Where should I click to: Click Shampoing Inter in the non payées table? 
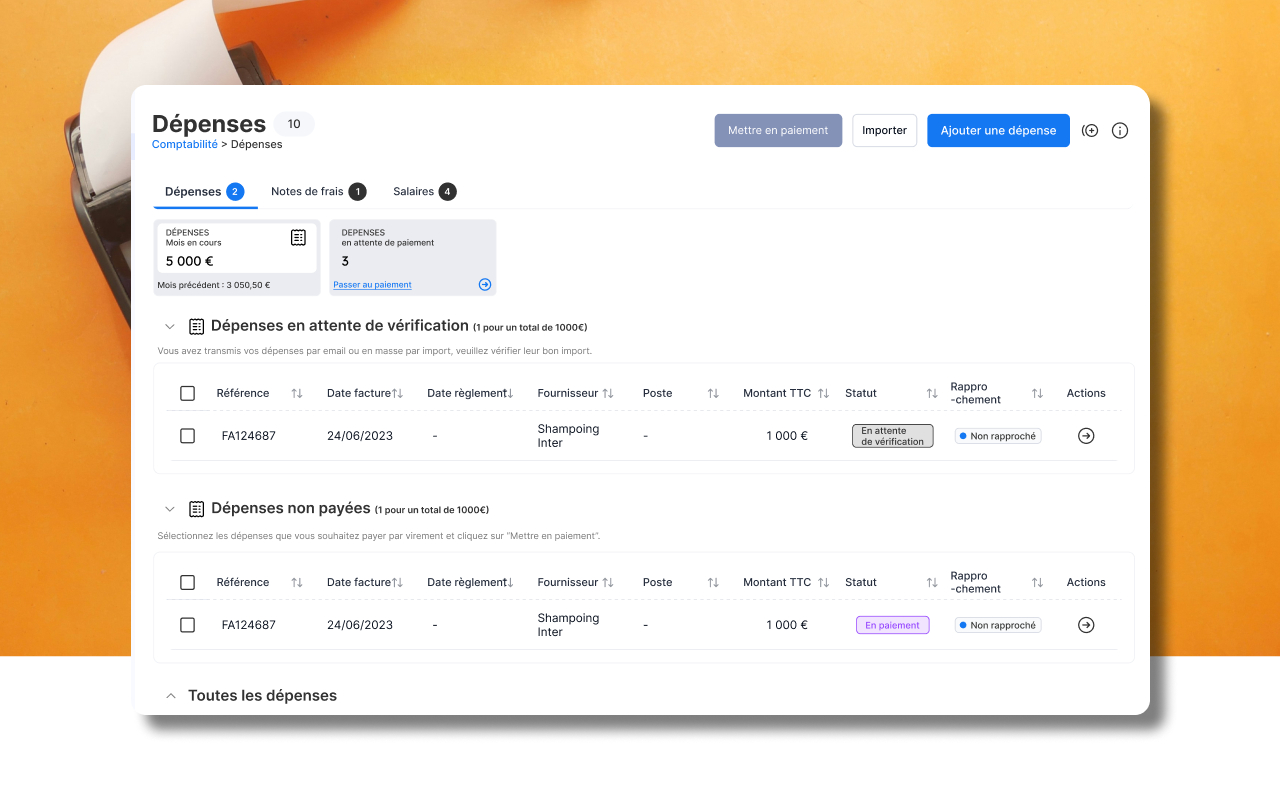point(568,625)
